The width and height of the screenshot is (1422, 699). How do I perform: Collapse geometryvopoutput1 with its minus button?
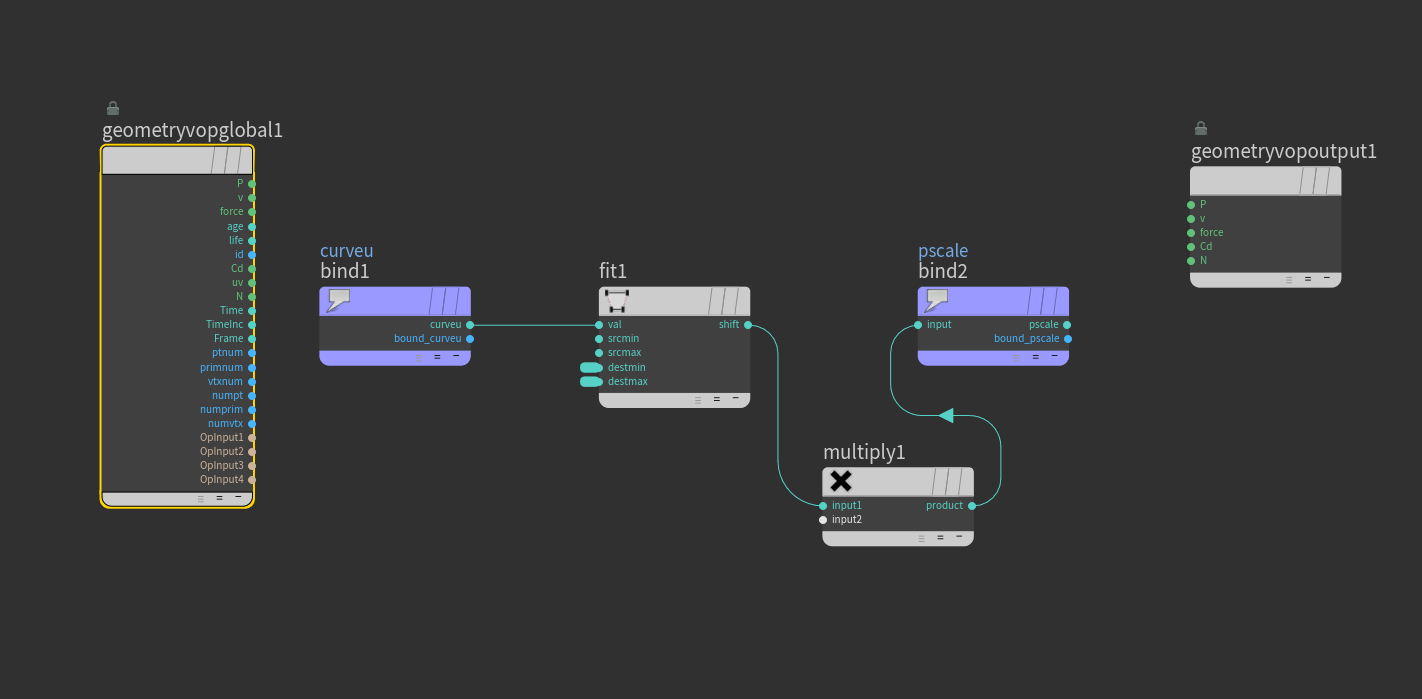pos(1327,278)
